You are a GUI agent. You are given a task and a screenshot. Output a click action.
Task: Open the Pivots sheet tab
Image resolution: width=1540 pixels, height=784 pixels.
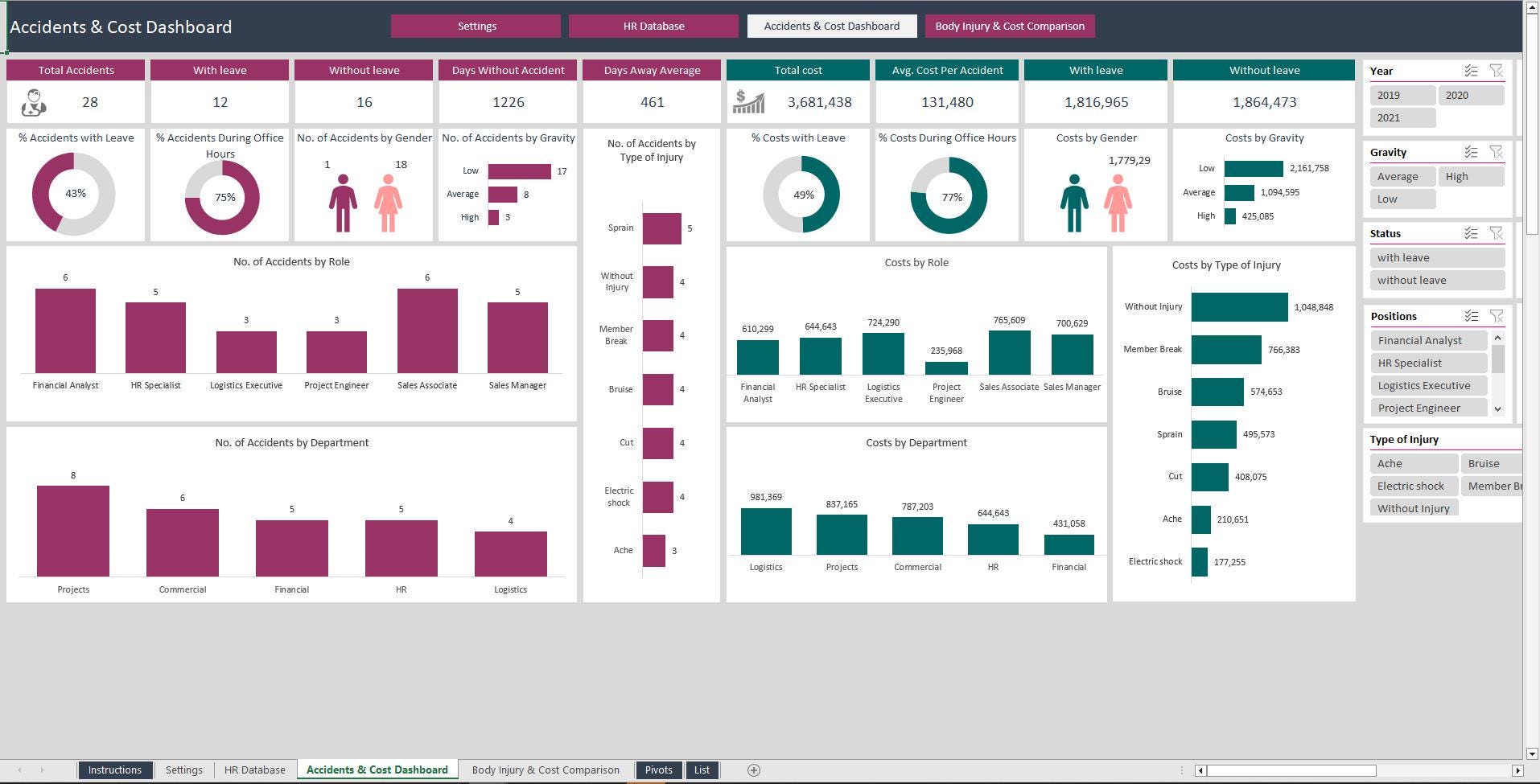[x=658, y=770]
